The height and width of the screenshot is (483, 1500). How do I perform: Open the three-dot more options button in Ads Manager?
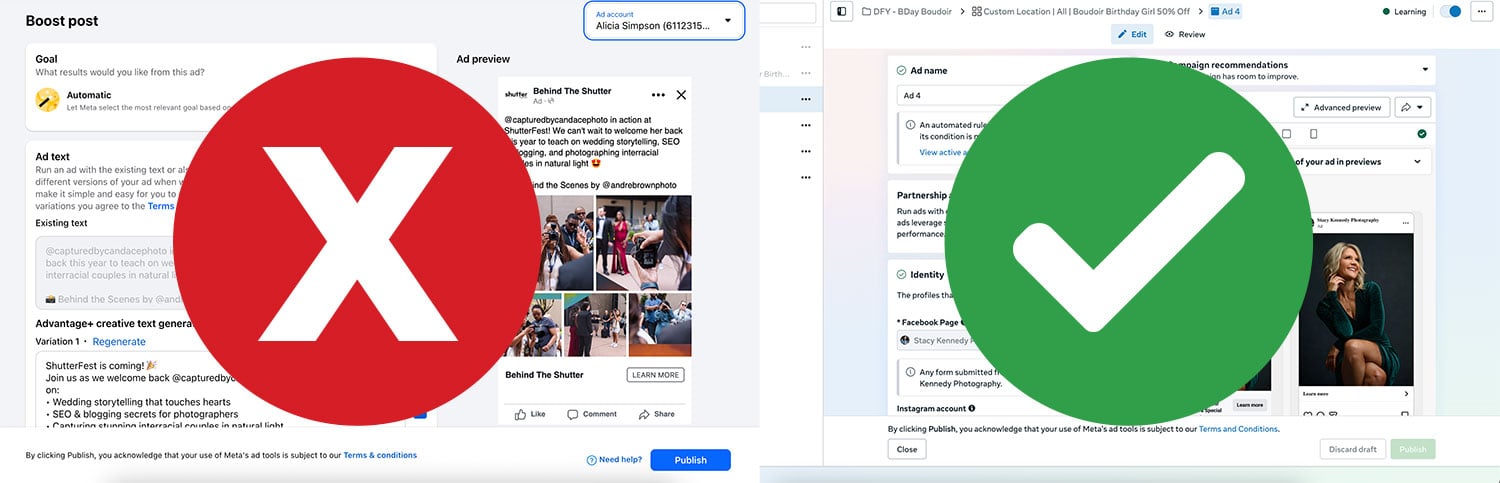coord(1481,11)
